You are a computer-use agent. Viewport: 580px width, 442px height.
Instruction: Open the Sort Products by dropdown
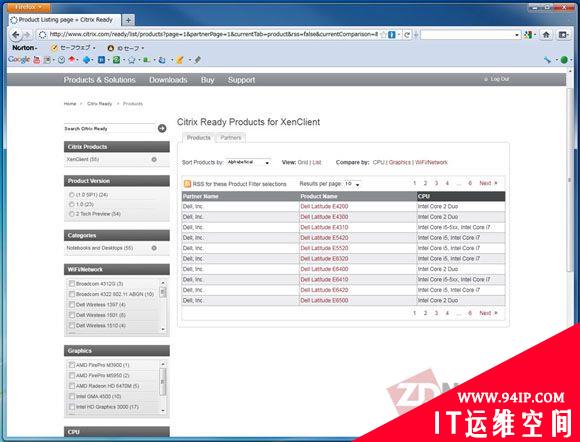tap(248, 162)
